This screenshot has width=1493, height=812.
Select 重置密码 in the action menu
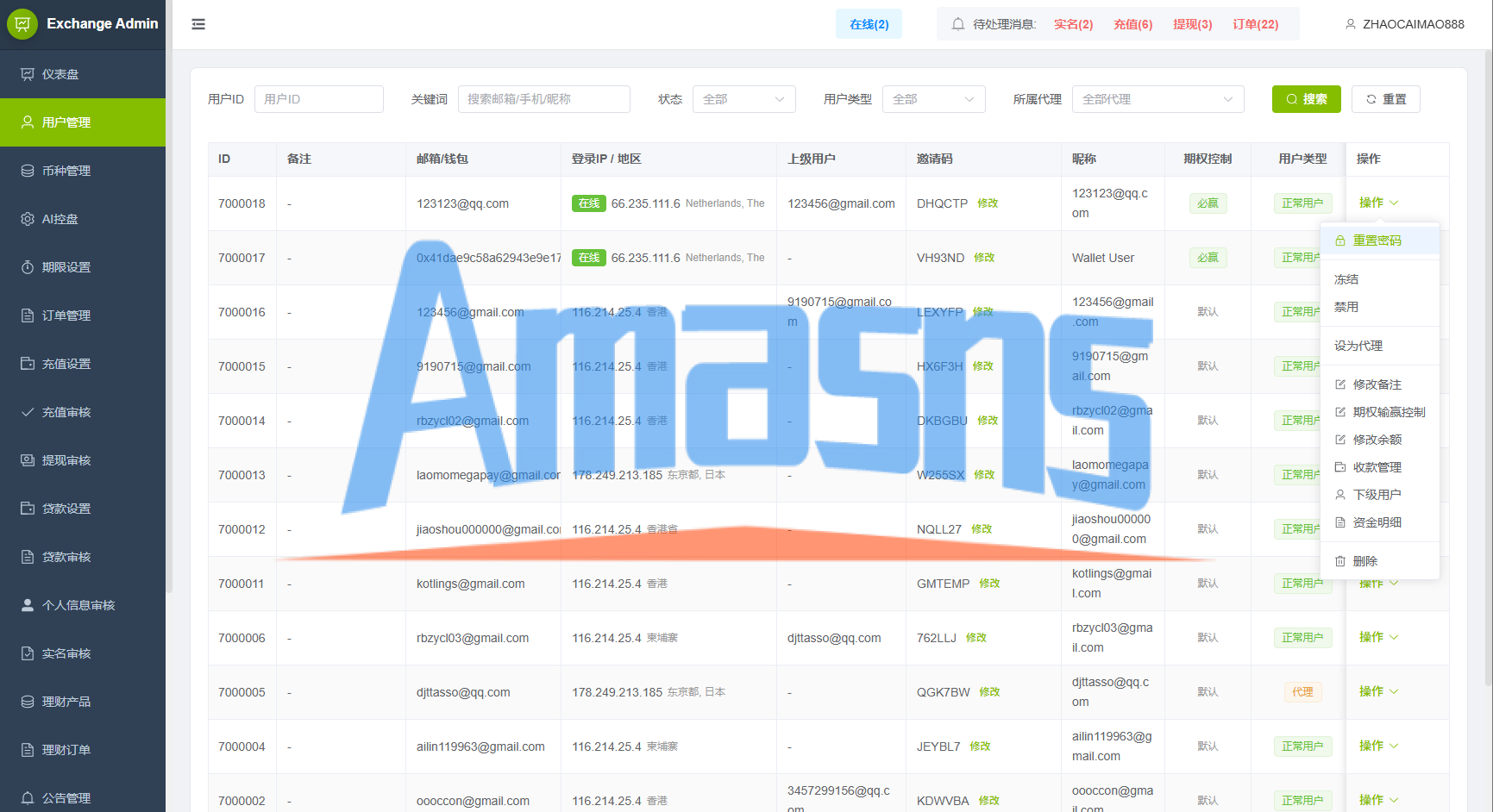tap(1380, 240)
